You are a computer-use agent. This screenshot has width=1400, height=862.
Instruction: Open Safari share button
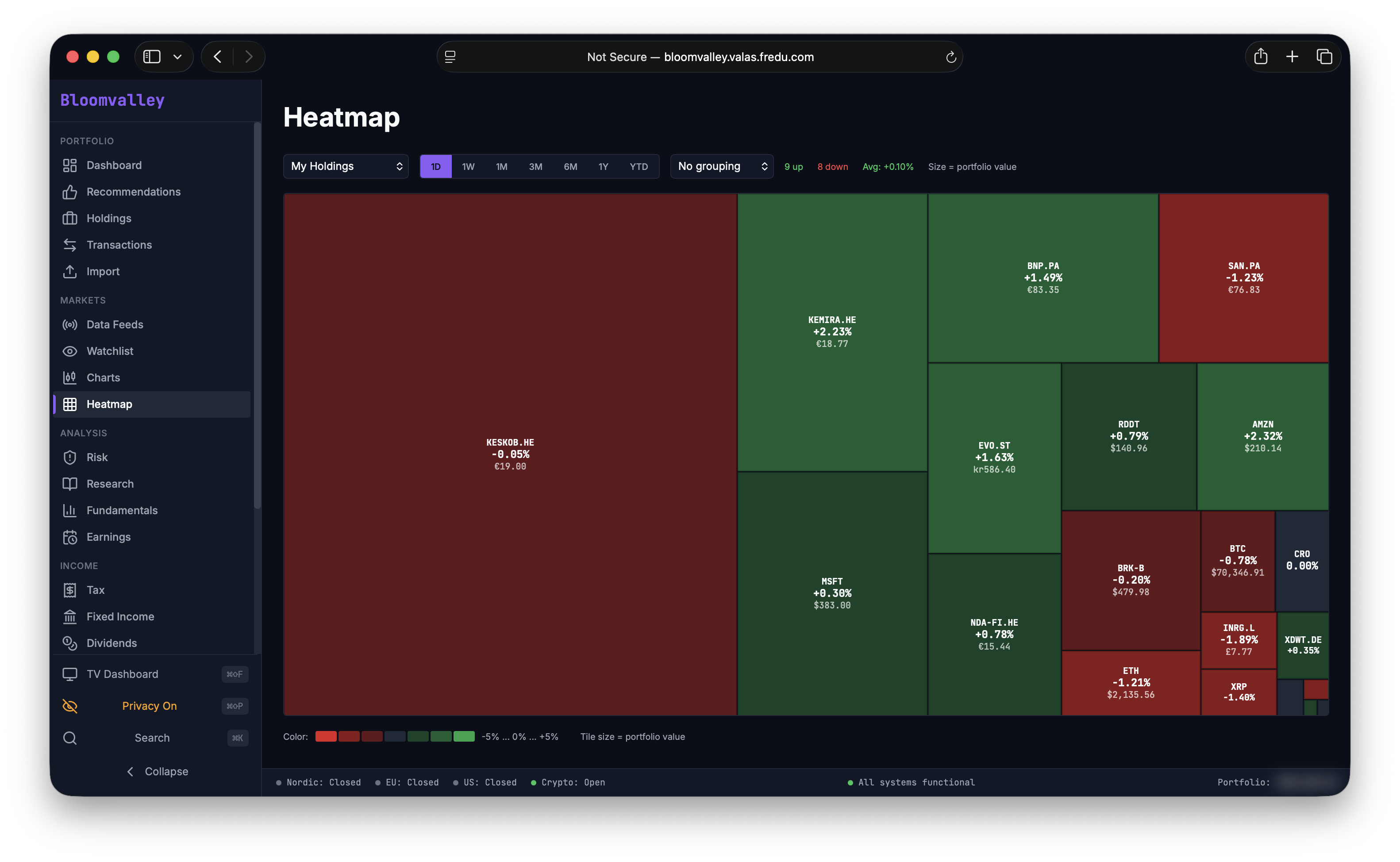[x=1260, y=57]
